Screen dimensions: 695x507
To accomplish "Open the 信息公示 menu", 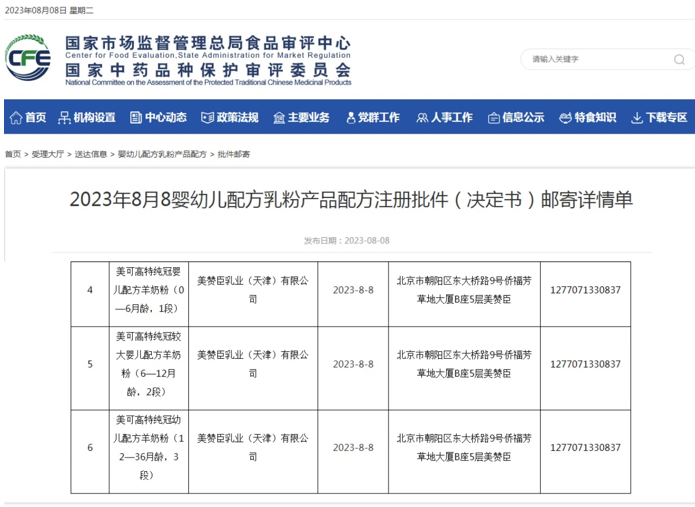I will point(523,117).
